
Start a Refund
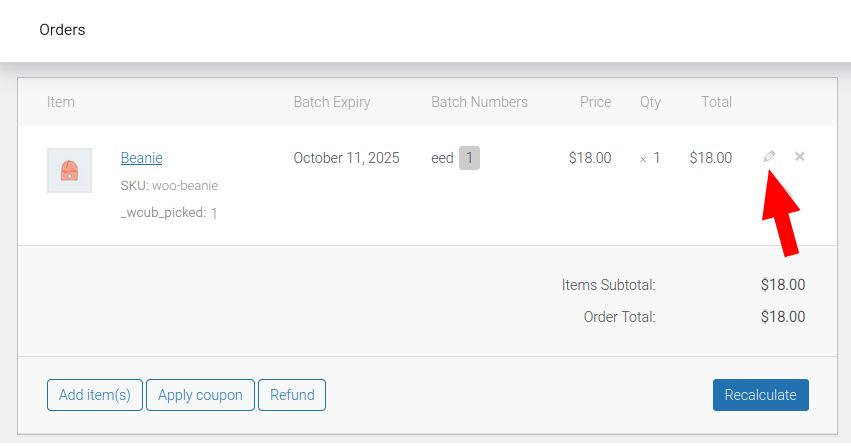(x=292, y=395)
